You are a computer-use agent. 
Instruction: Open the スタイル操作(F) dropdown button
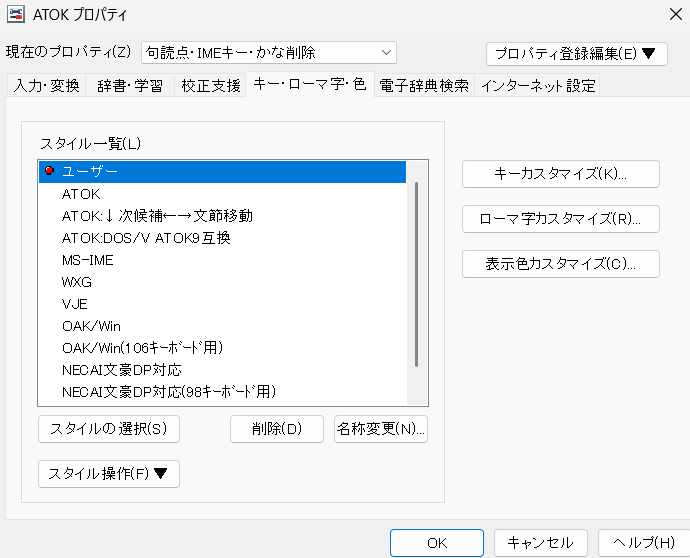coord(109,474)
